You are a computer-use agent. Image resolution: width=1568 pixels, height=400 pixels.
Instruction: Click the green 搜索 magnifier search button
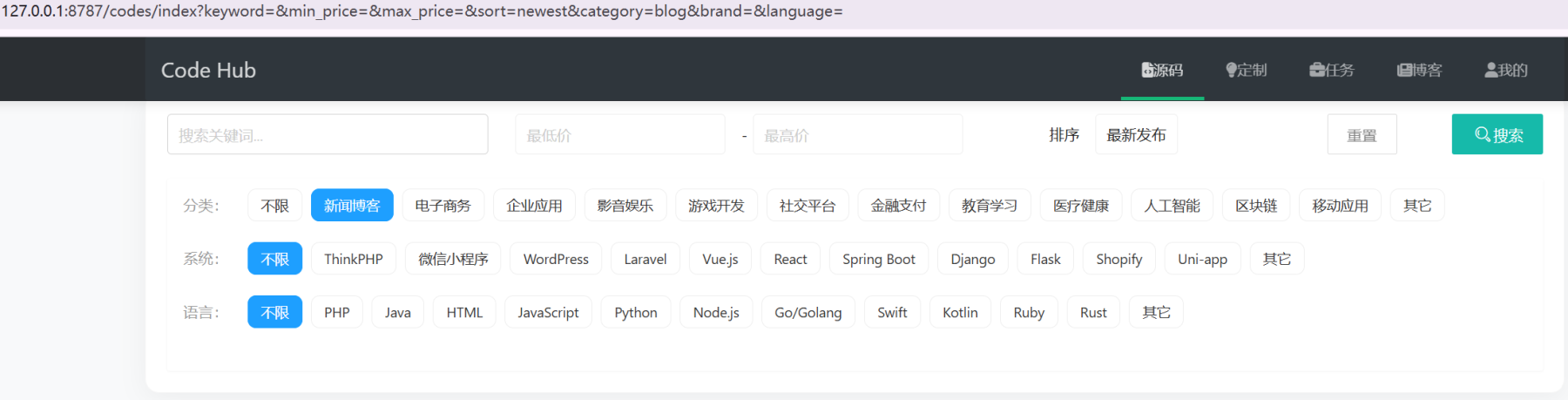[x=1497, y=134]
